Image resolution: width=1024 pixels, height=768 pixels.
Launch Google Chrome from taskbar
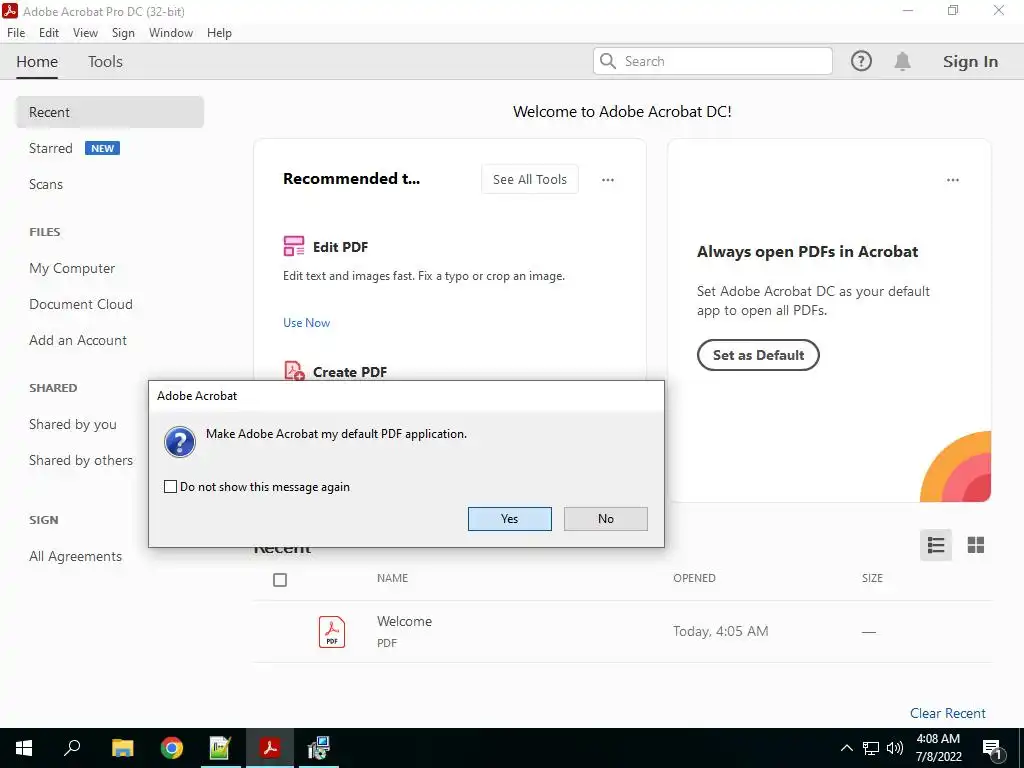tap(172, 748)
